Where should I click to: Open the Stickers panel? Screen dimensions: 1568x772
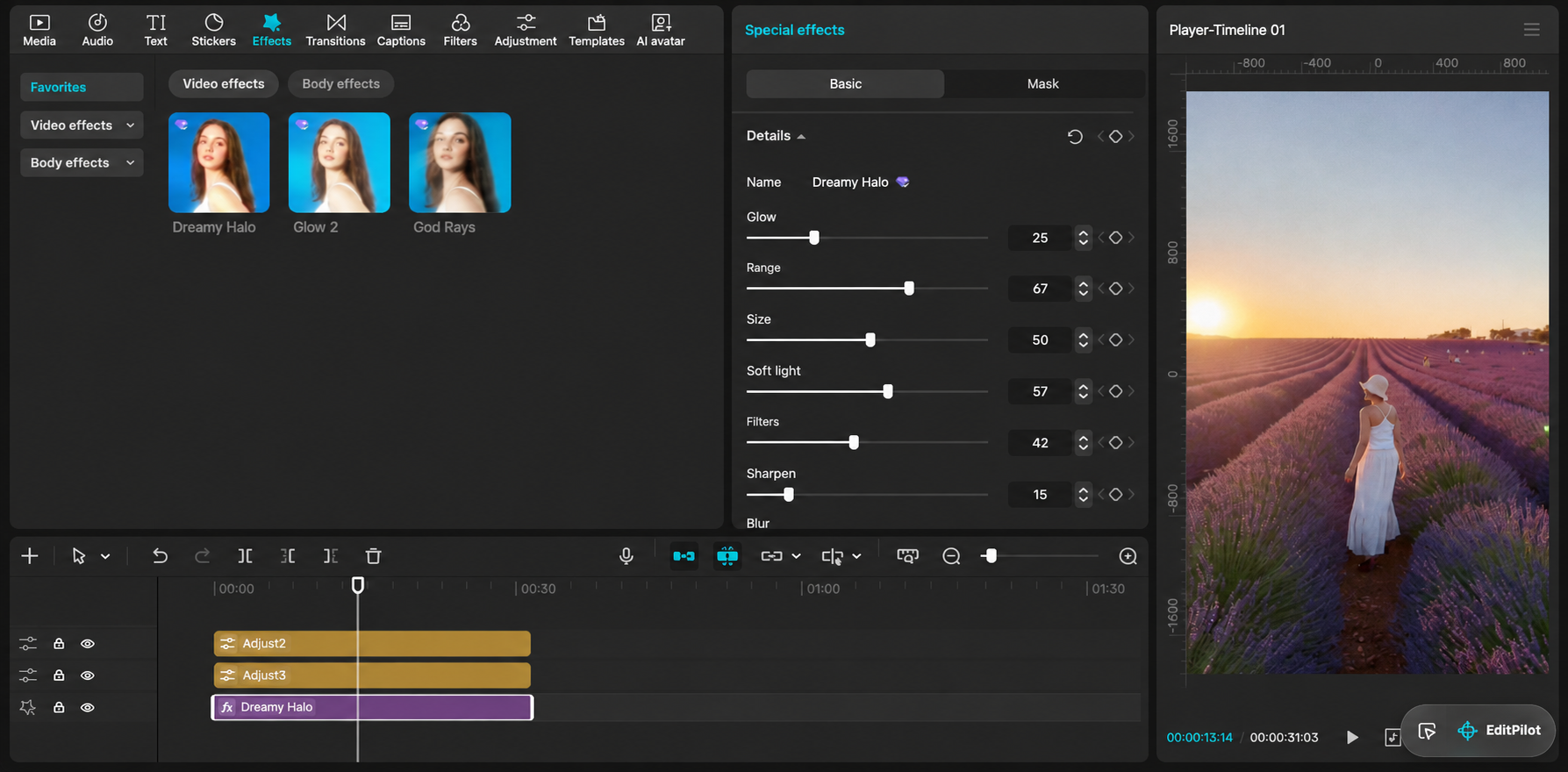click(x=213, y=30)
